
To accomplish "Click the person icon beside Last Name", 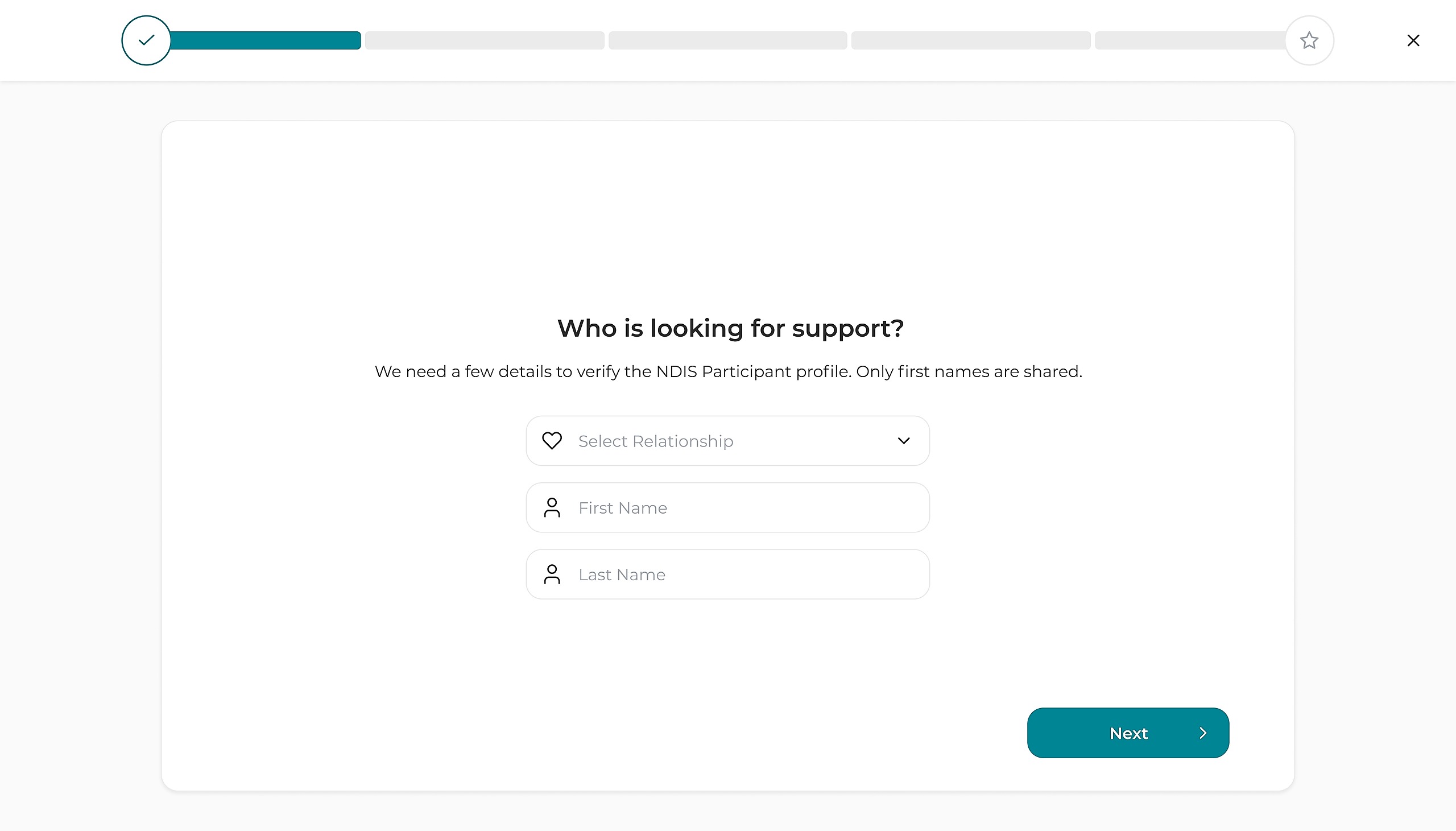I will click(552, 574).
